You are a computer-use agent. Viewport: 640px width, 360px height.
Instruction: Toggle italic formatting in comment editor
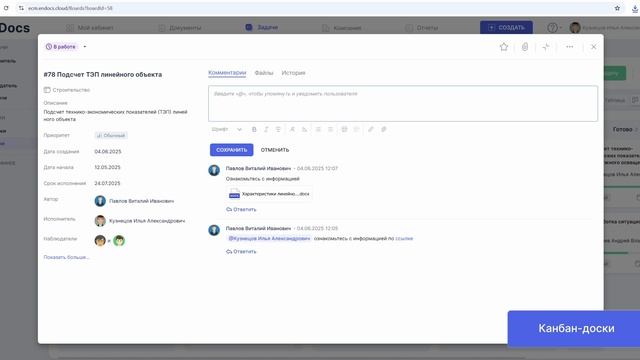(266, 129)
